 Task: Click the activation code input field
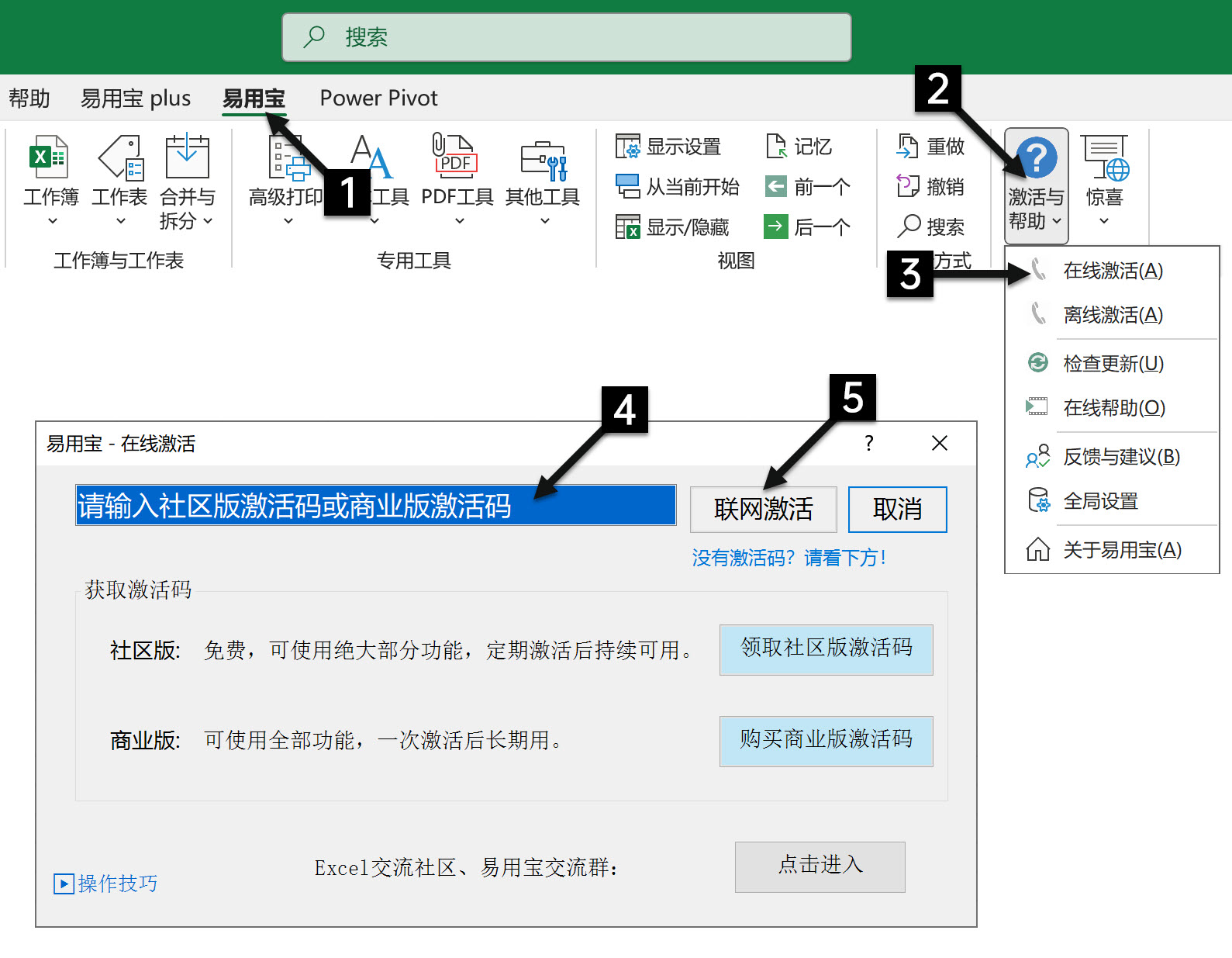click(376, 506)
